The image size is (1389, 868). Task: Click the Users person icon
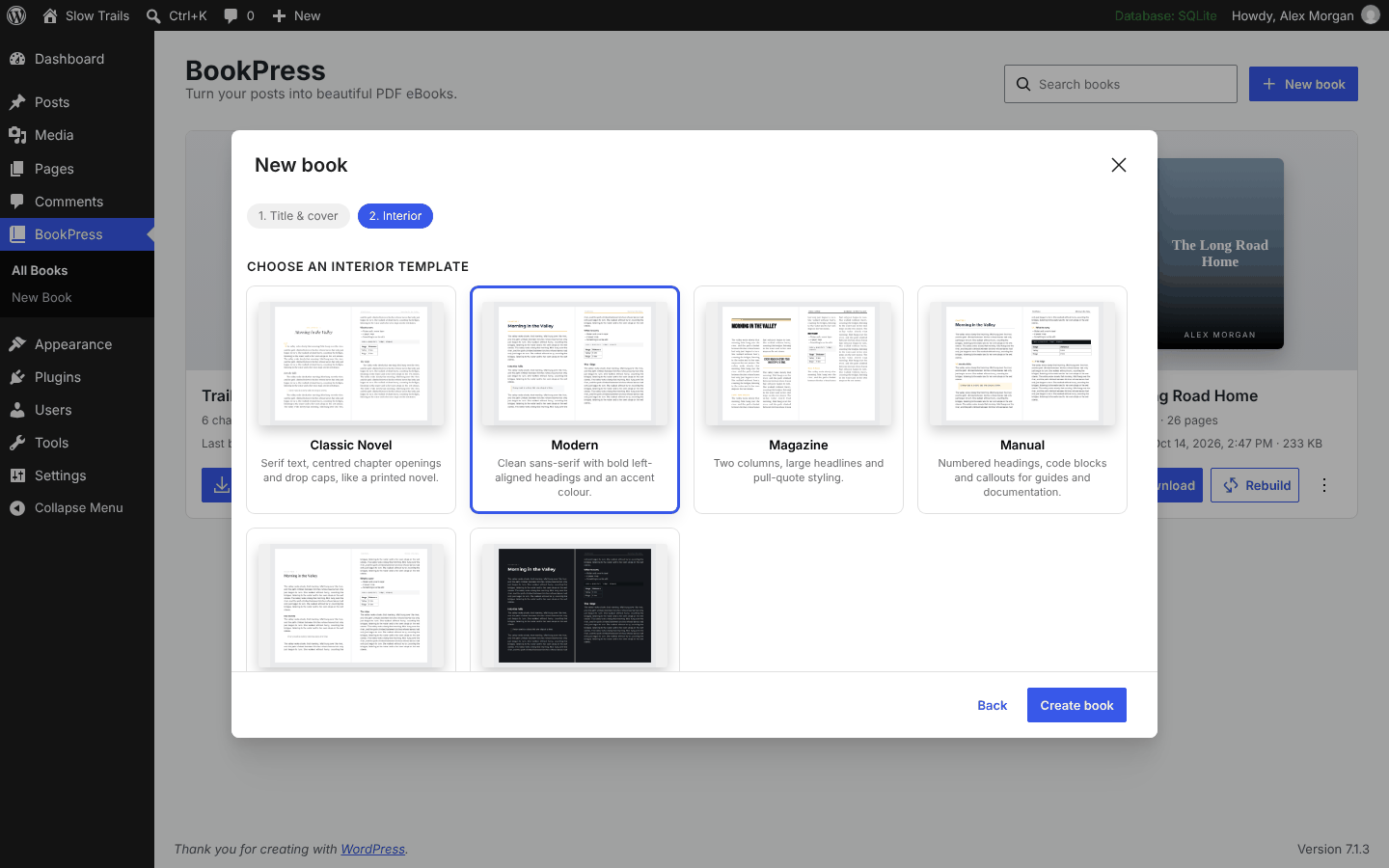tap(17, 410)
